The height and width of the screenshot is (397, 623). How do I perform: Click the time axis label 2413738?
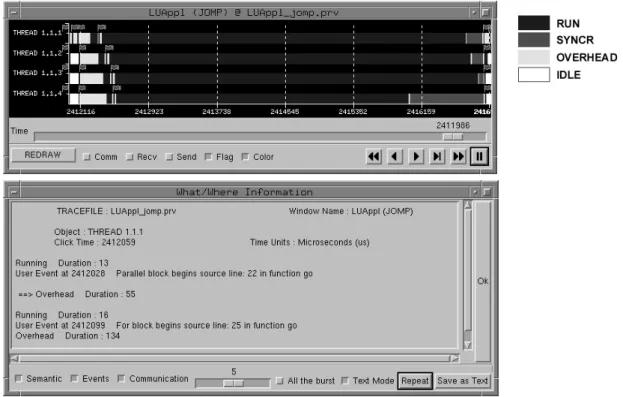[x=217, y=112]
